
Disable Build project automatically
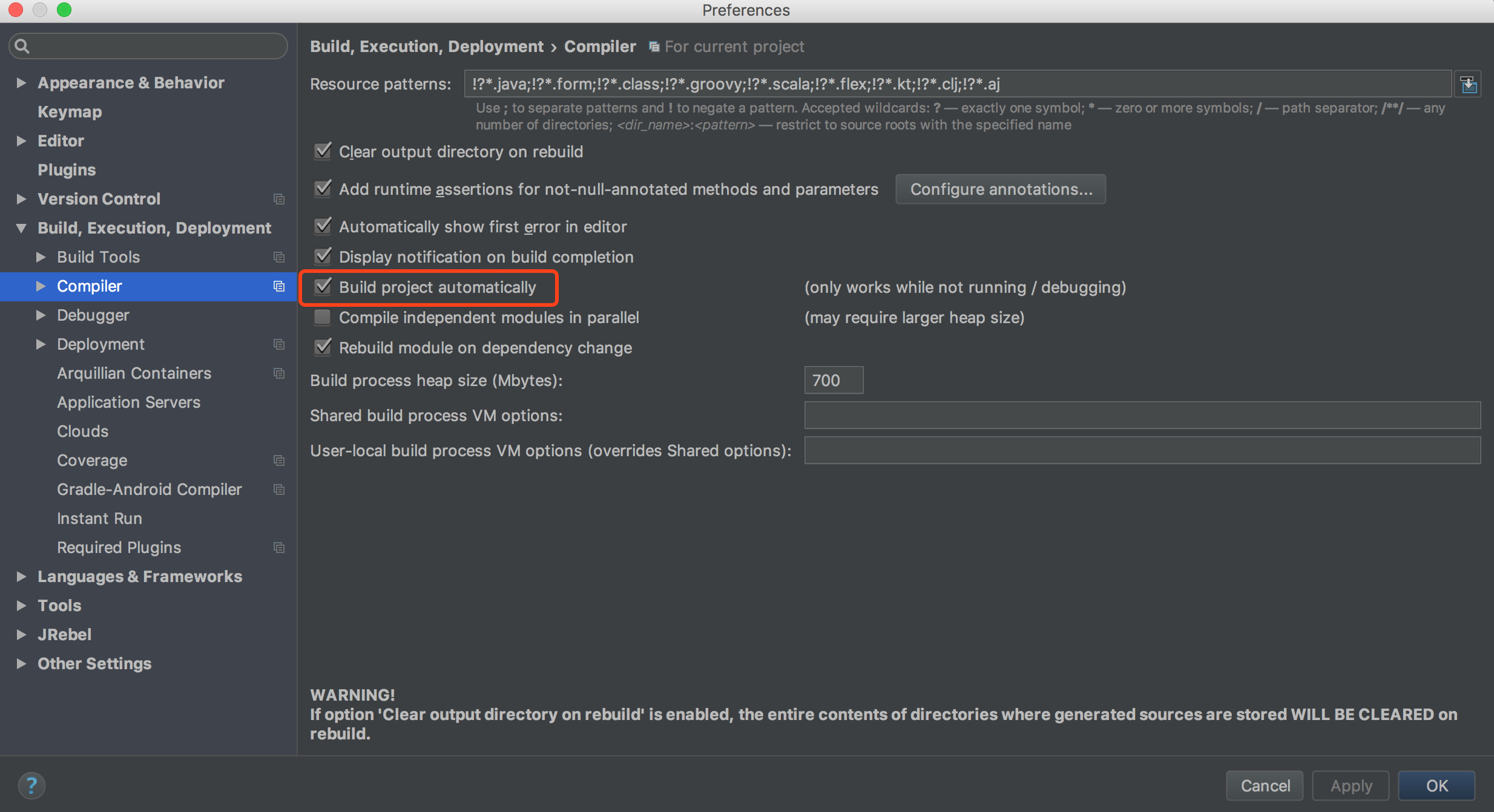(323, 286)
